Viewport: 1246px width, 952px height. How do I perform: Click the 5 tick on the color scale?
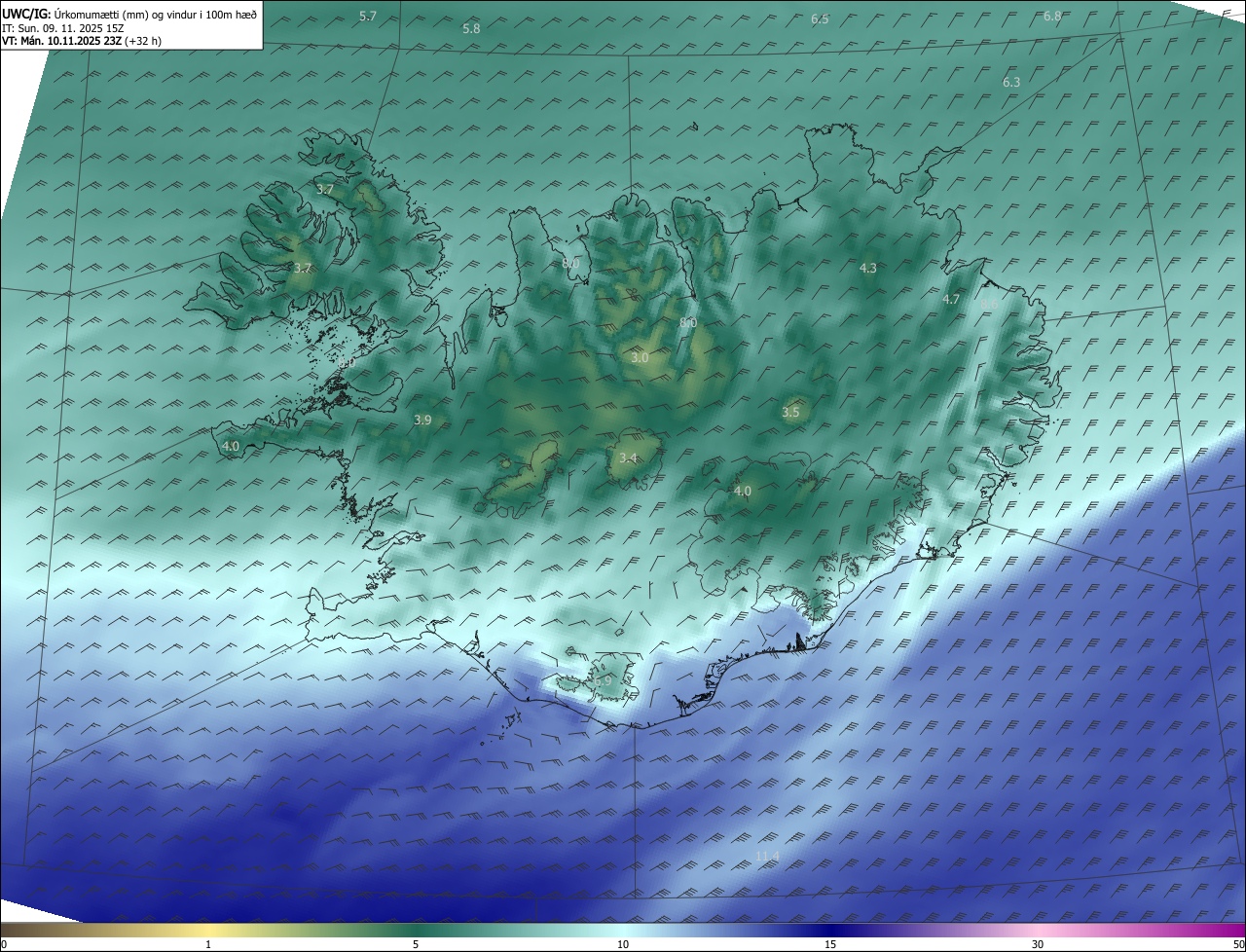[416, 944]
